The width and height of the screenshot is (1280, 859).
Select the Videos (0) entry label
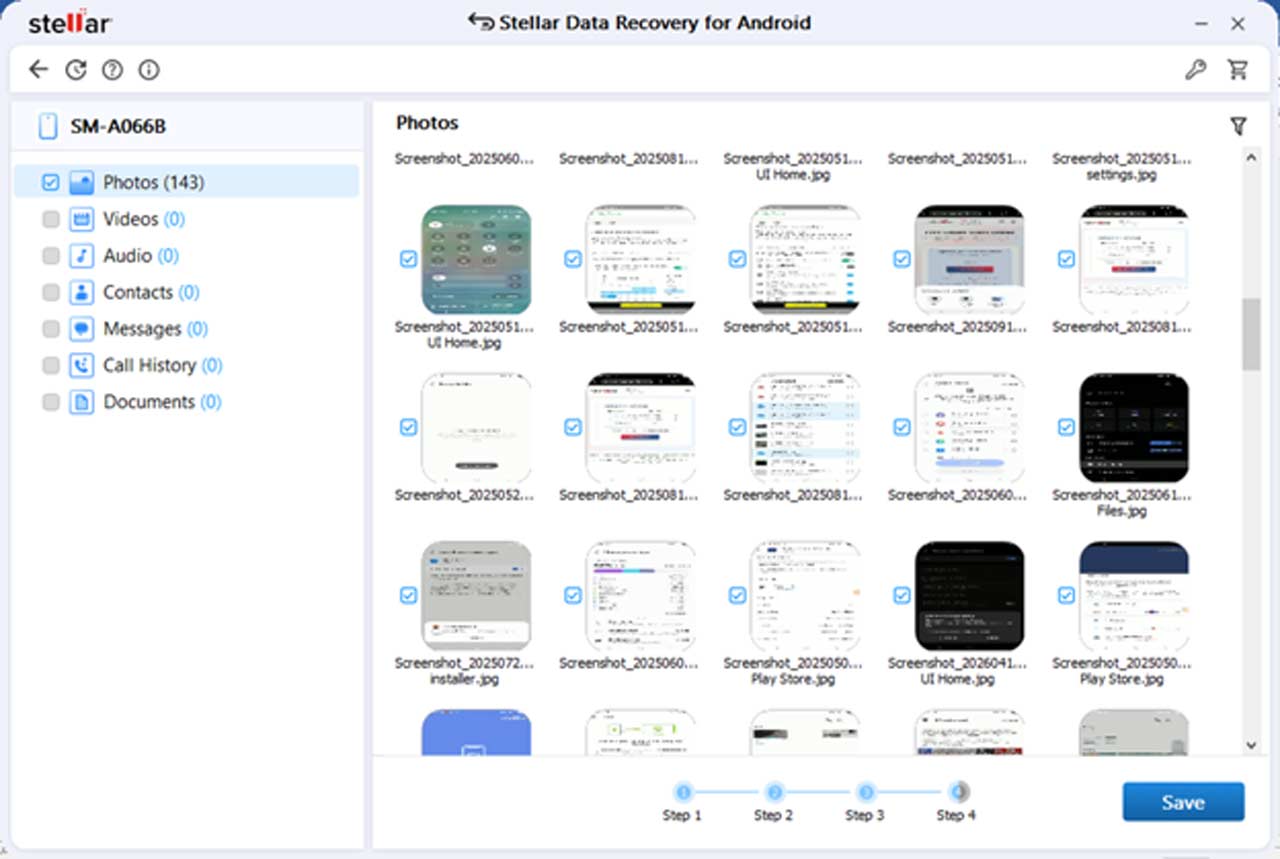(143, 219)
